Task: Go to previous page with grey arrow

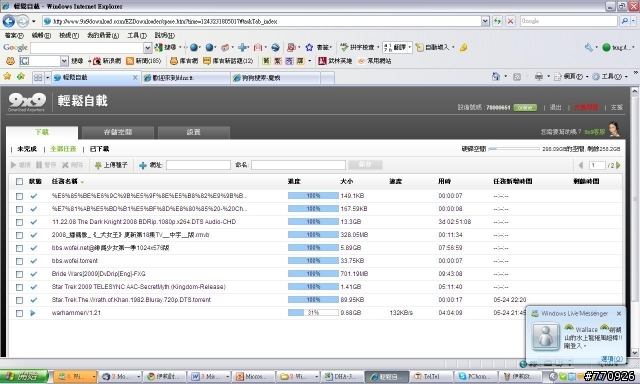Action: coord(581,165)
